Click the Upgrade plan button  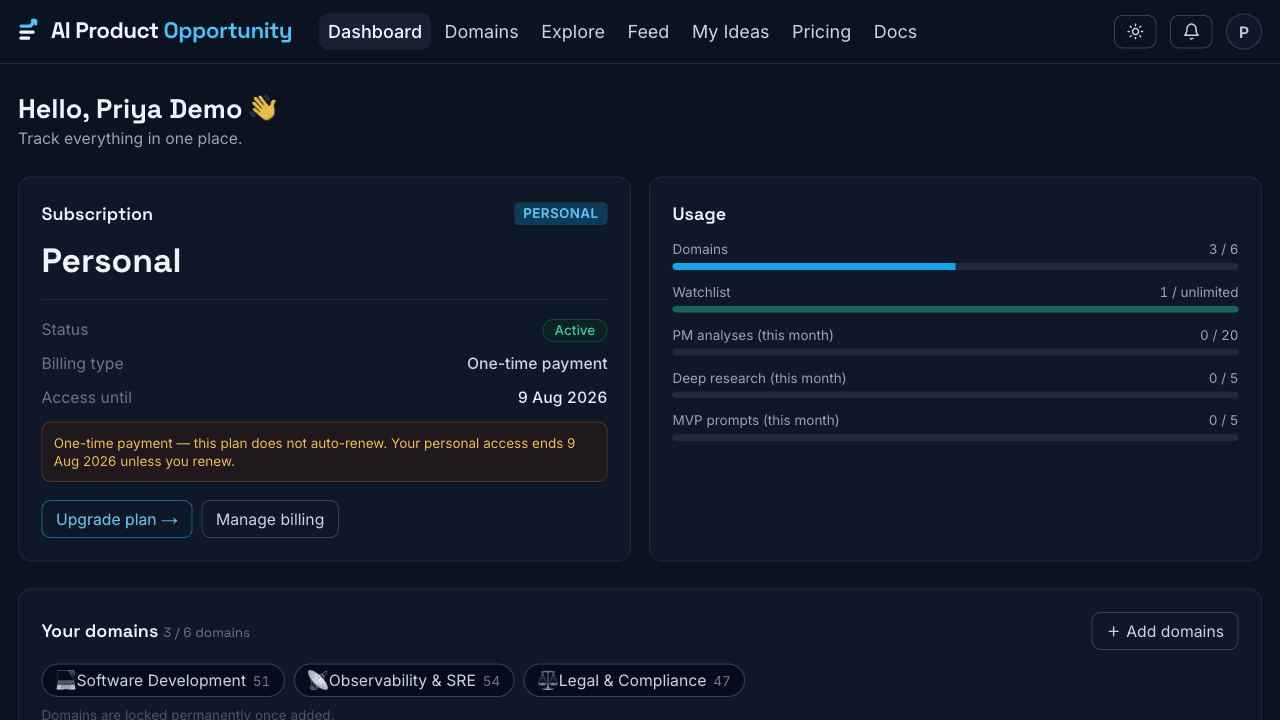pyautogui.click(x=117, y=519)
